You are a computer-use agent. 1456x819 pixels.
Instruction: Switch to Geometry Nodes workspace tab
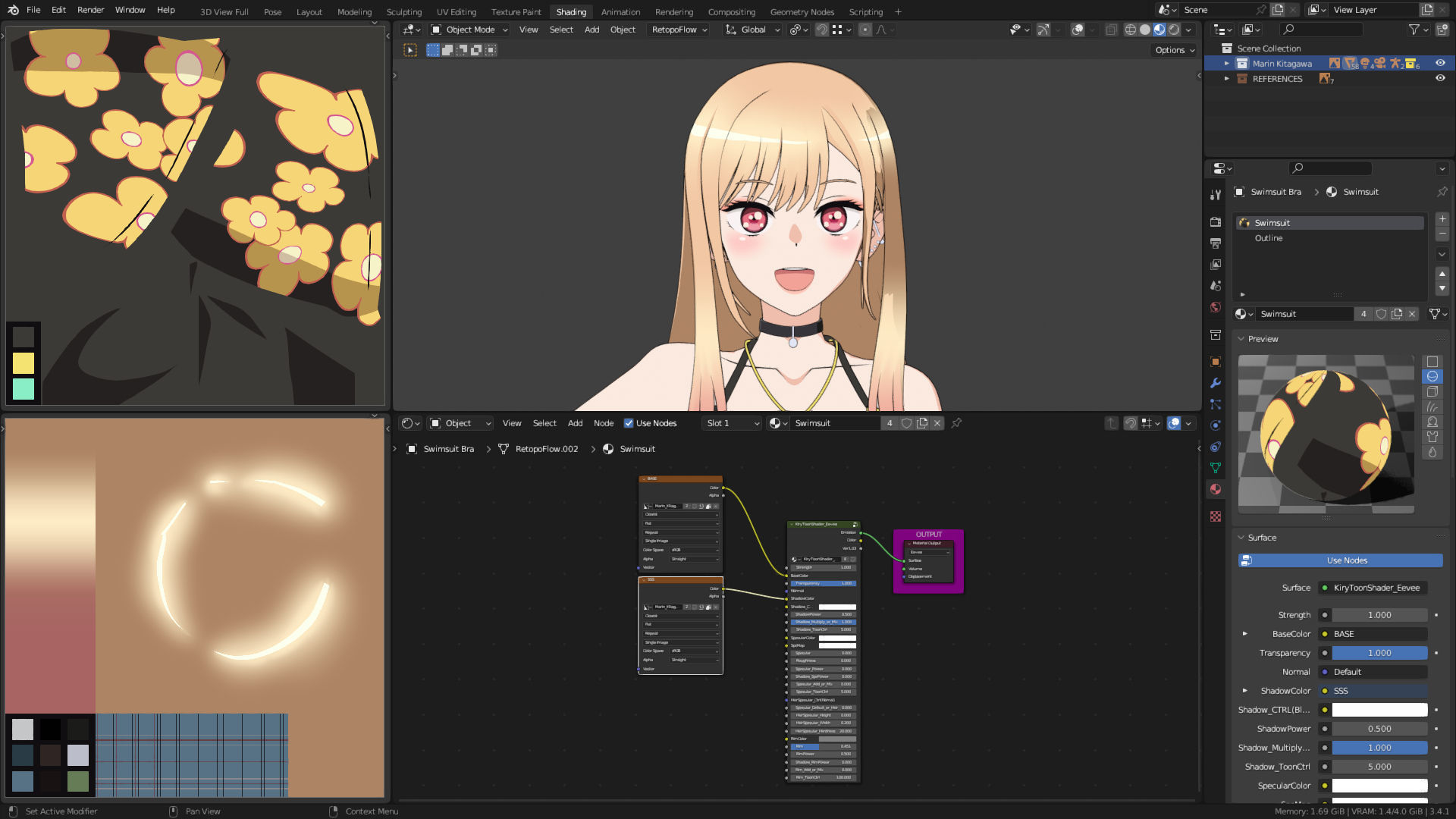[x=802, y=12]
